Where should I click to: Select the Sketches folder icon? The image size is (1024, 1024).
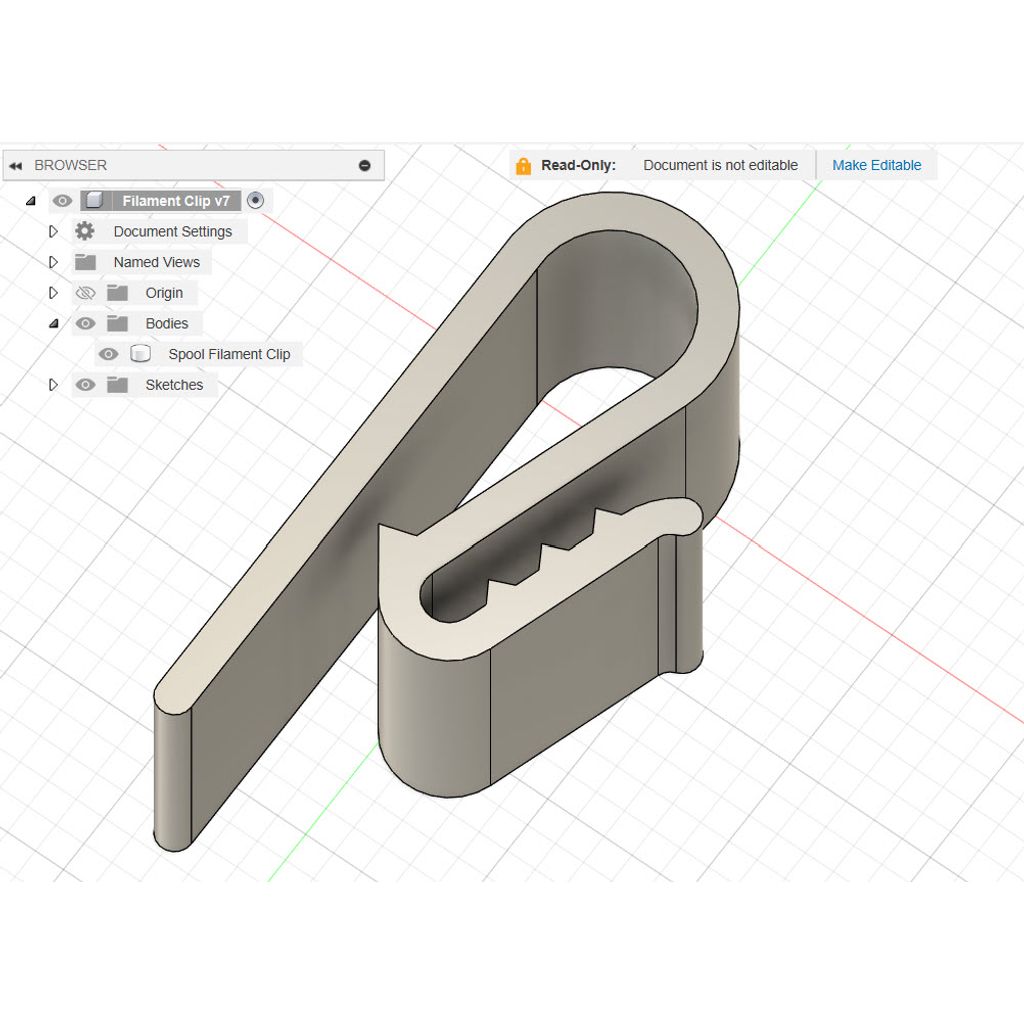click(118, 385)
